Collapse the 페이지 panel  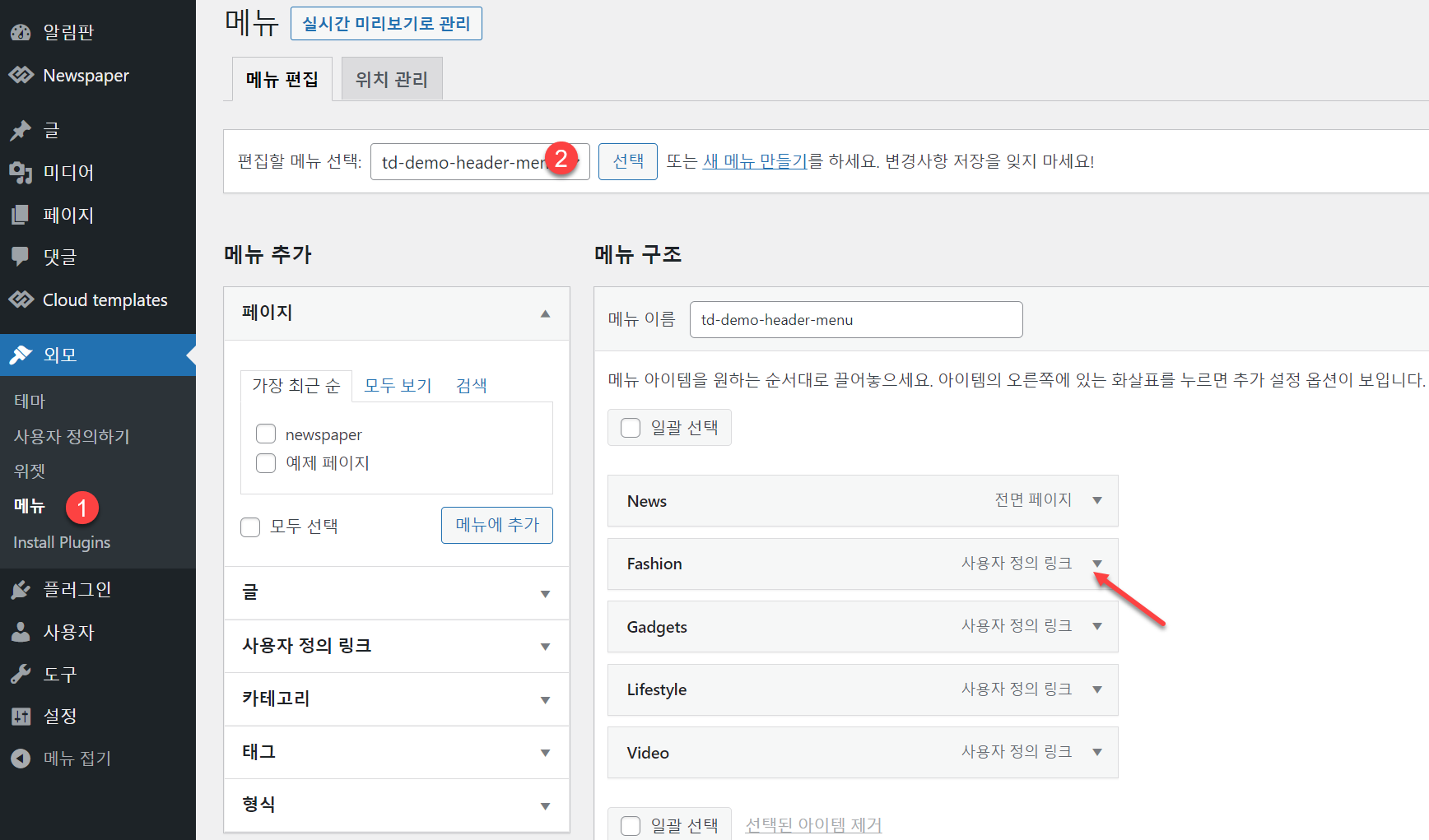(545, 313)
